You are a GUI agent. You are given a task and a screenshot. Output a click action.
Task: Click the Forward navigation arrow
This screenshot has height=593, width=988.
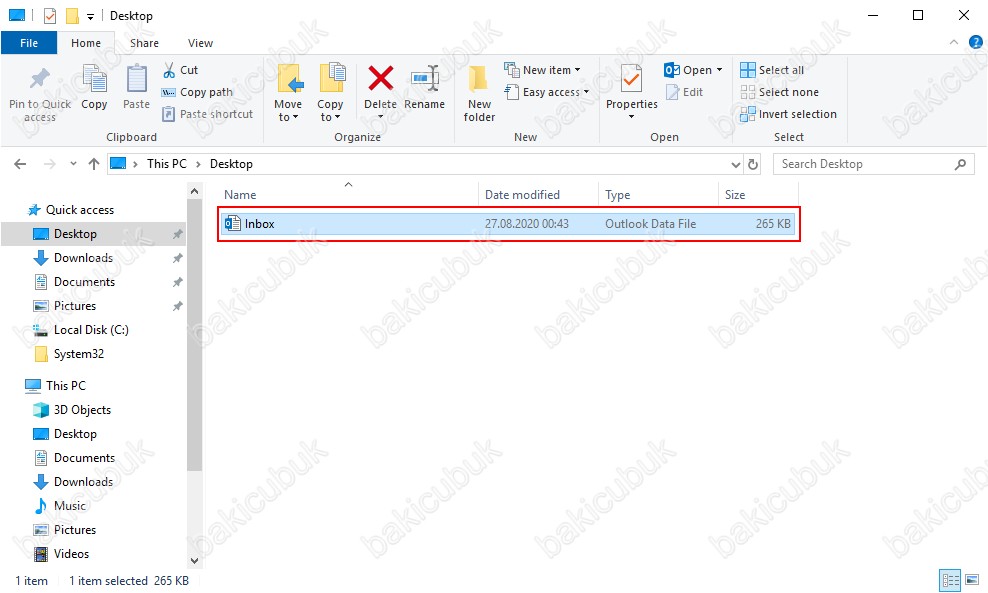tap(49, 164)
